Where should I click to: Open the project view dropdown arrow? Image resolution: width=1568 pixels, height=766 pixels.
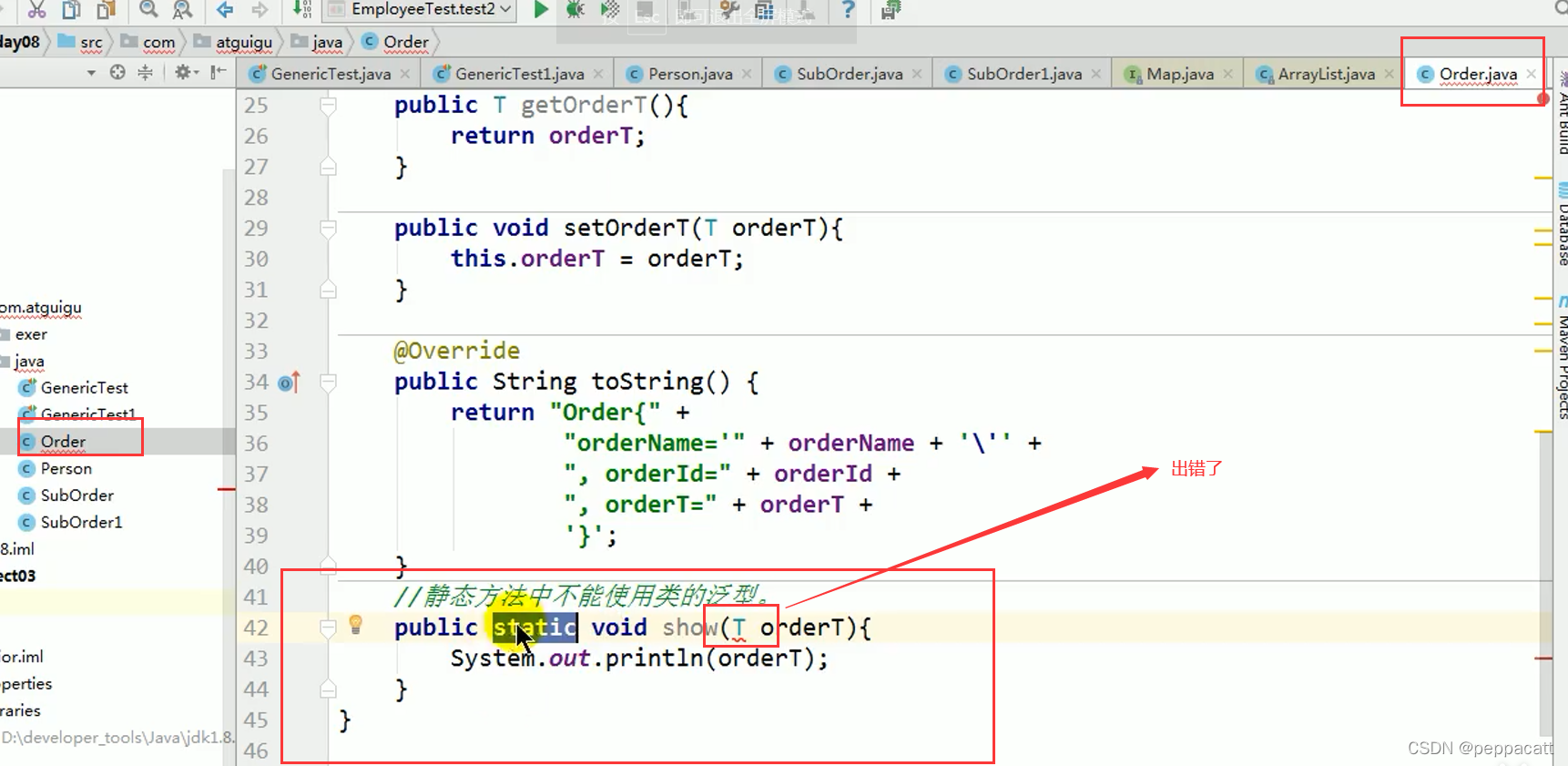pos(91,73)
